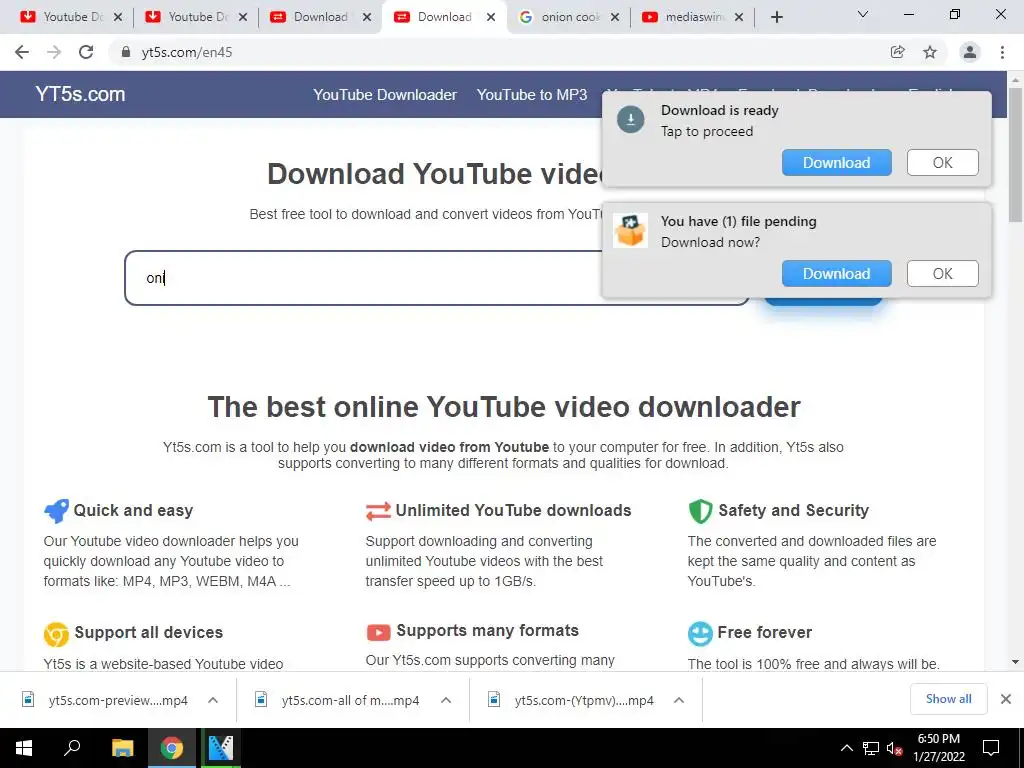Click Show all downloads button

point(948,699)
